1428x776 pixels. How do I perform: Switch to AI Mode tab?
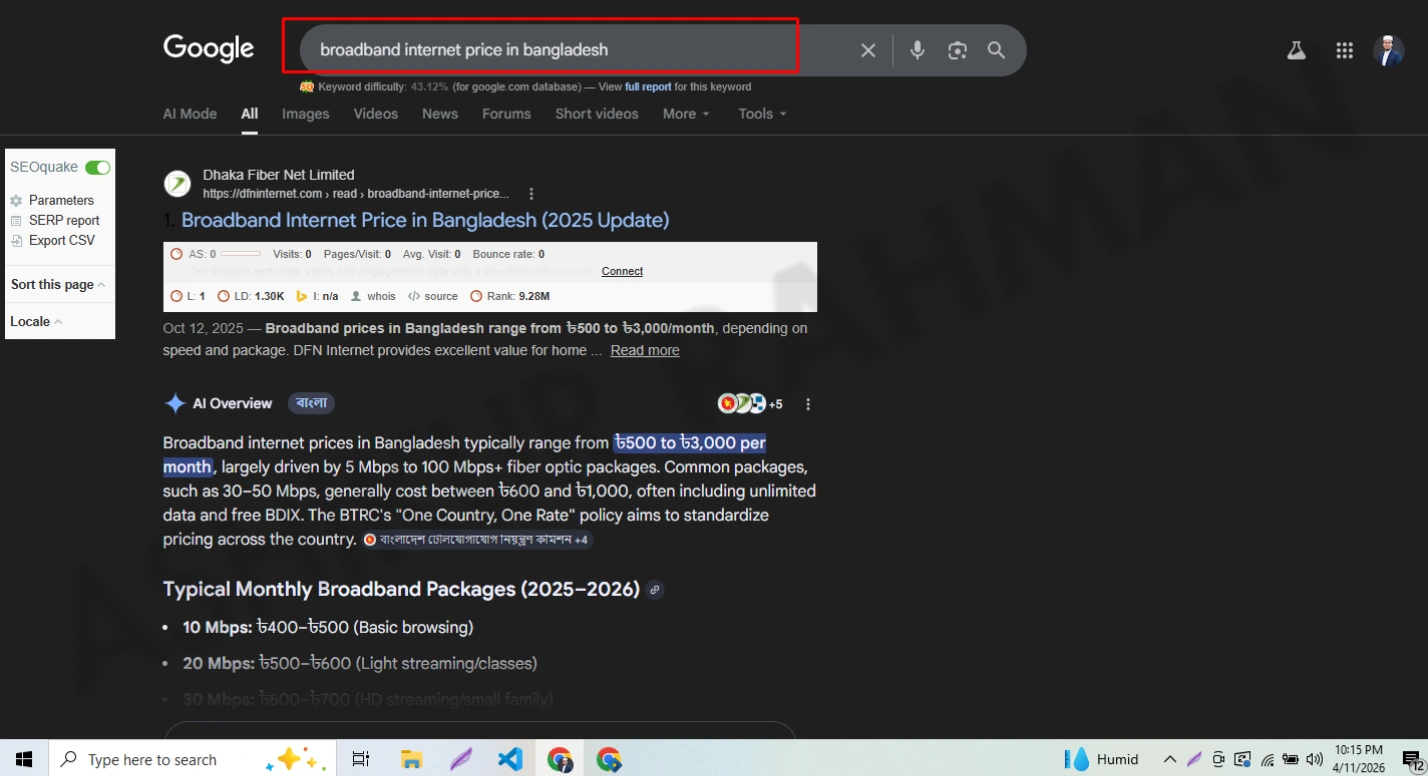click(x=190, y=114)
